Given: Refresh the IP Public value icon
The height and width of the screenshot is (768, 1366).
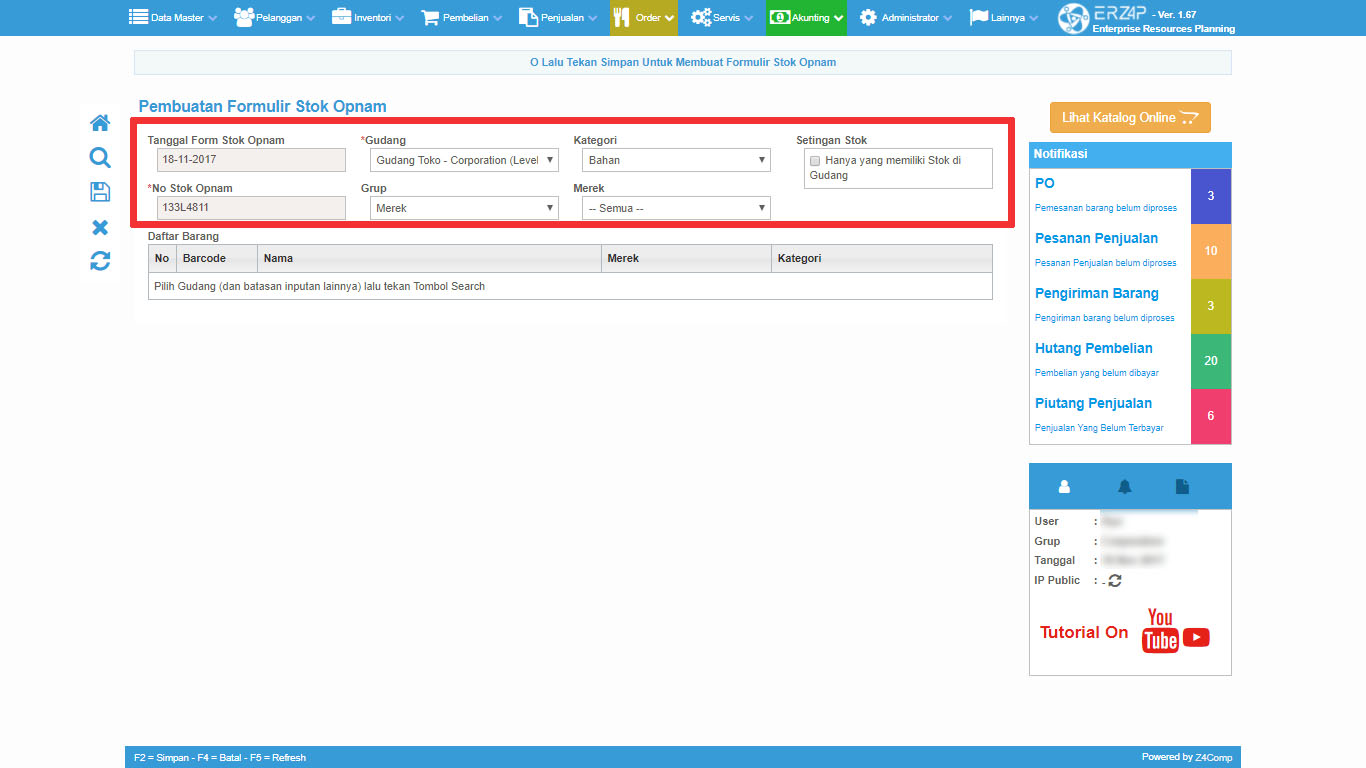Looking at the screenshot, I should click(x=1115, y=581).
